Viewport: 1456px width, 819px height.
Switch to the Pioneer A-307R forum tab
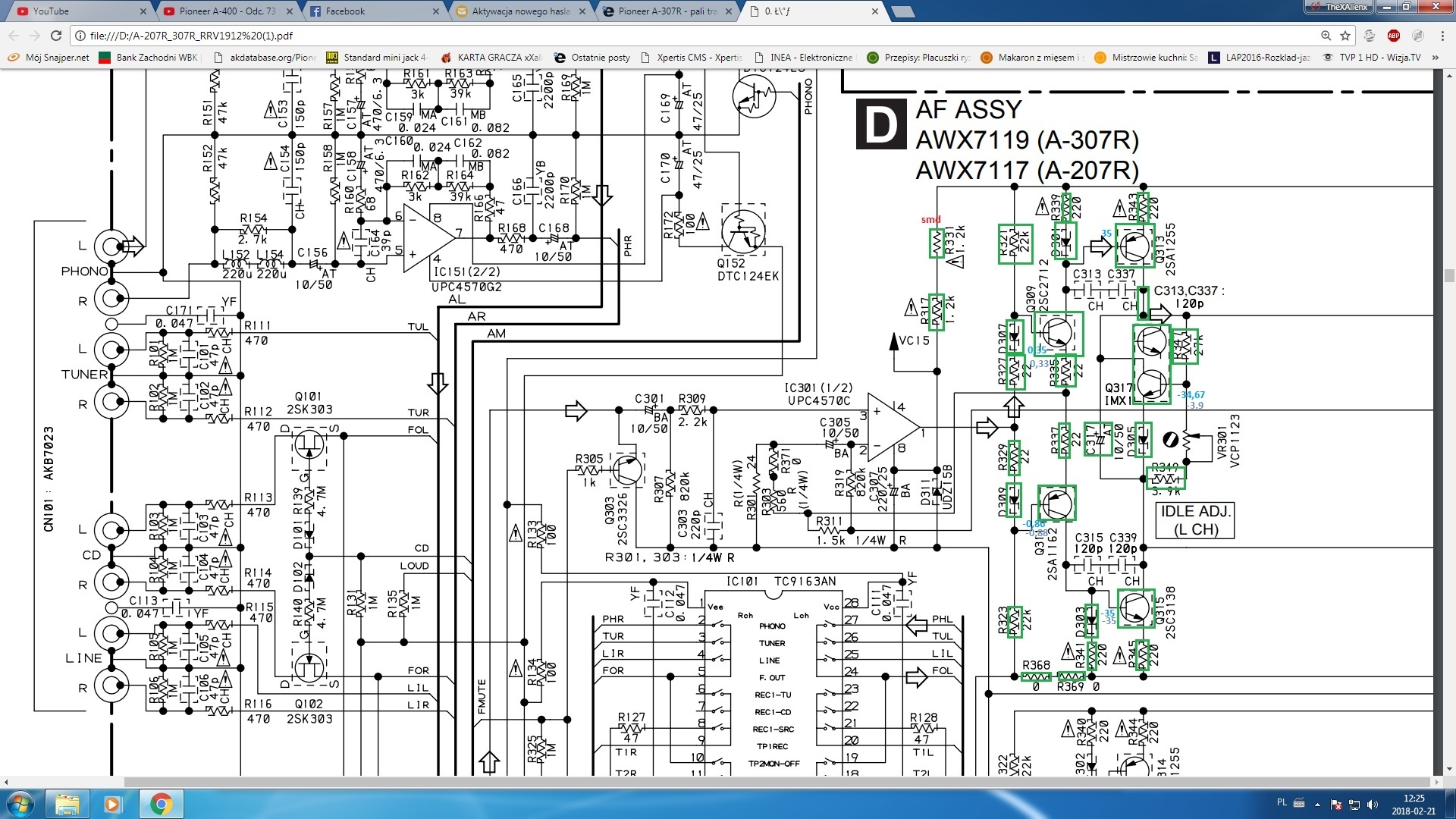[666, 11]
